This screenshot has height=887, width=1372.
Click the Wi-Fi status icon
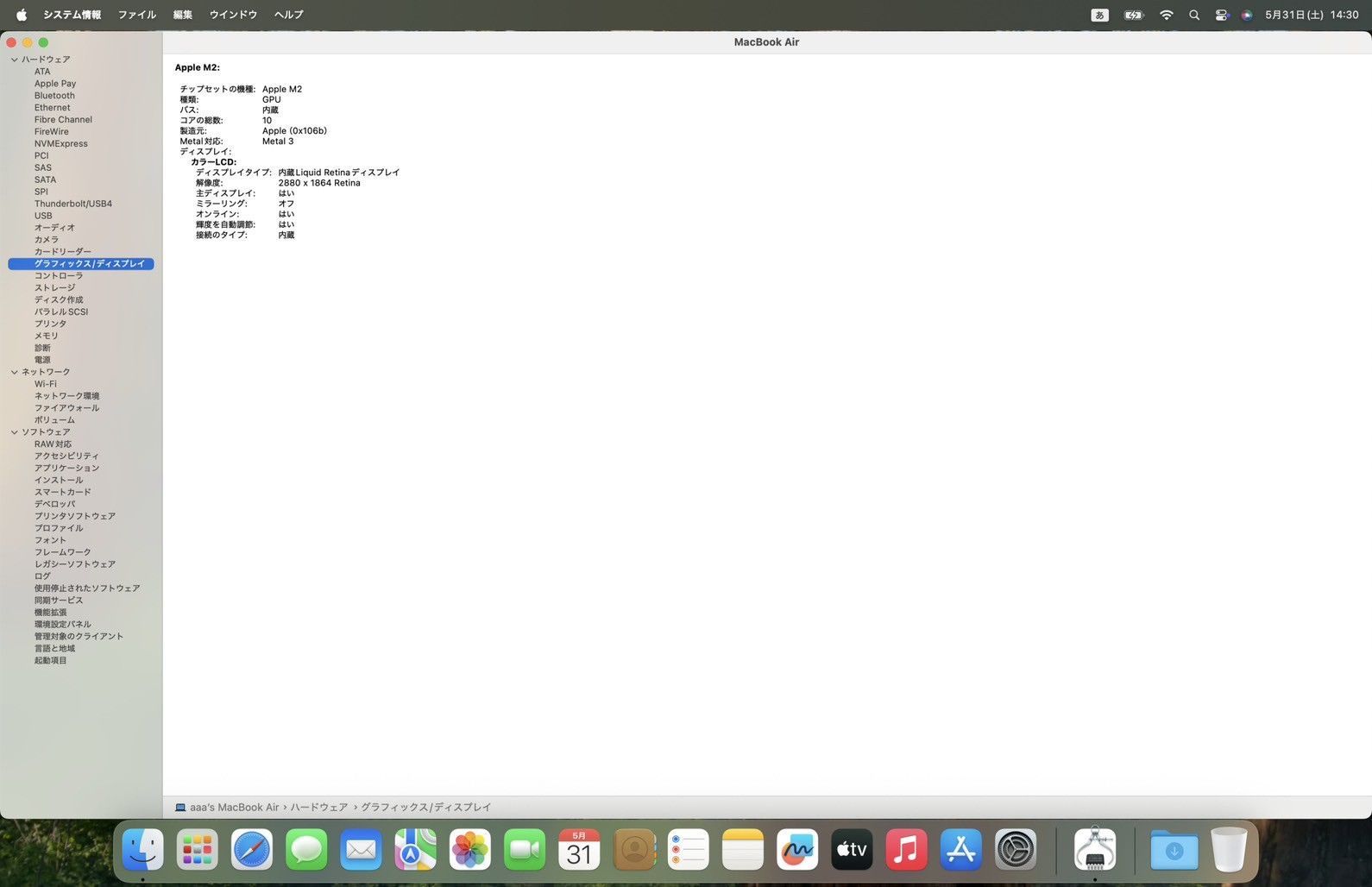[x=1167, y=15]
